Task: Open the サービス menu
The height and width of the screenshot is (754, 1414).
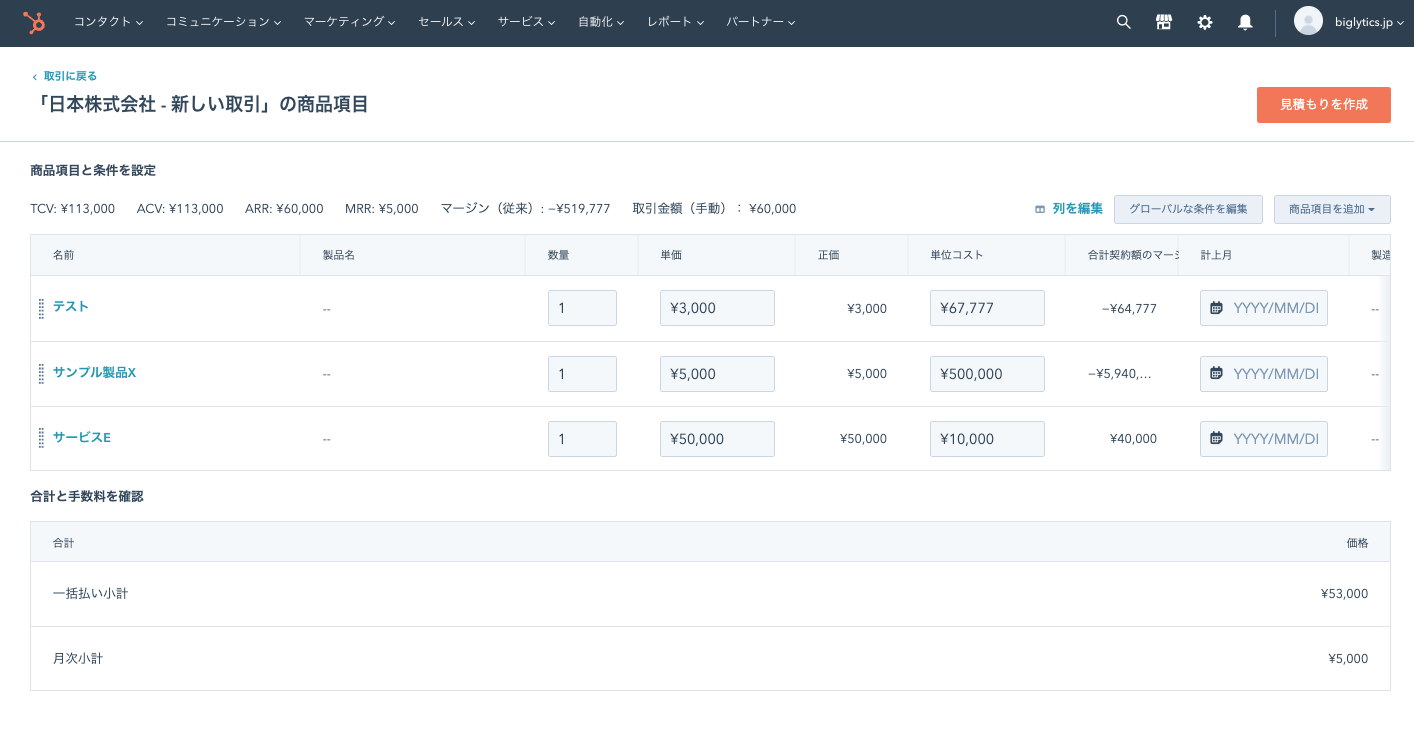Action: pos(526,22)
